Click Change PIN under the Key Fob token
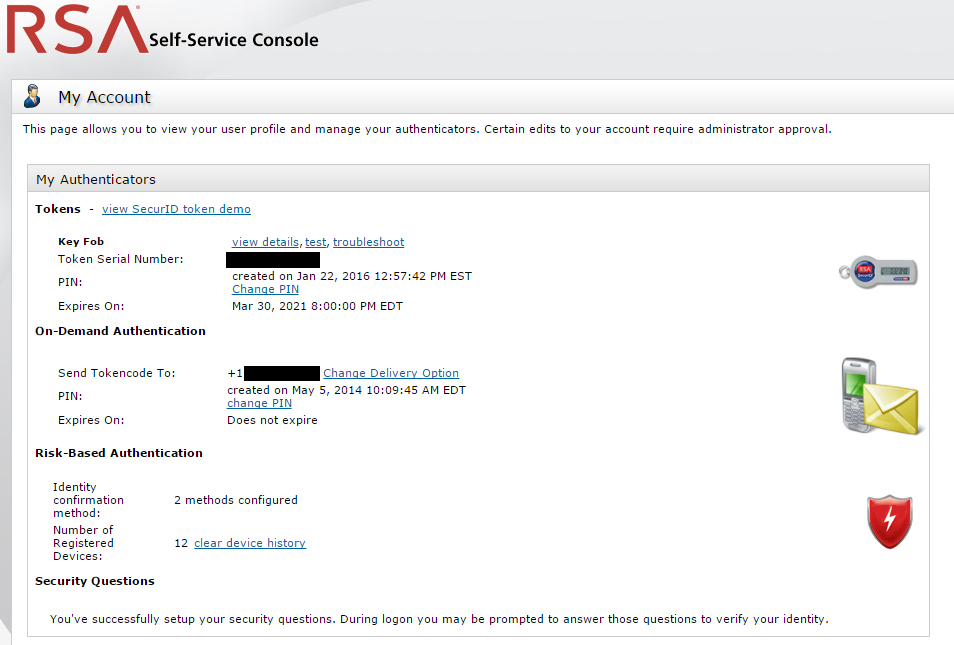The height and width of the screenshot is (645, 954). tap(265, 289)
